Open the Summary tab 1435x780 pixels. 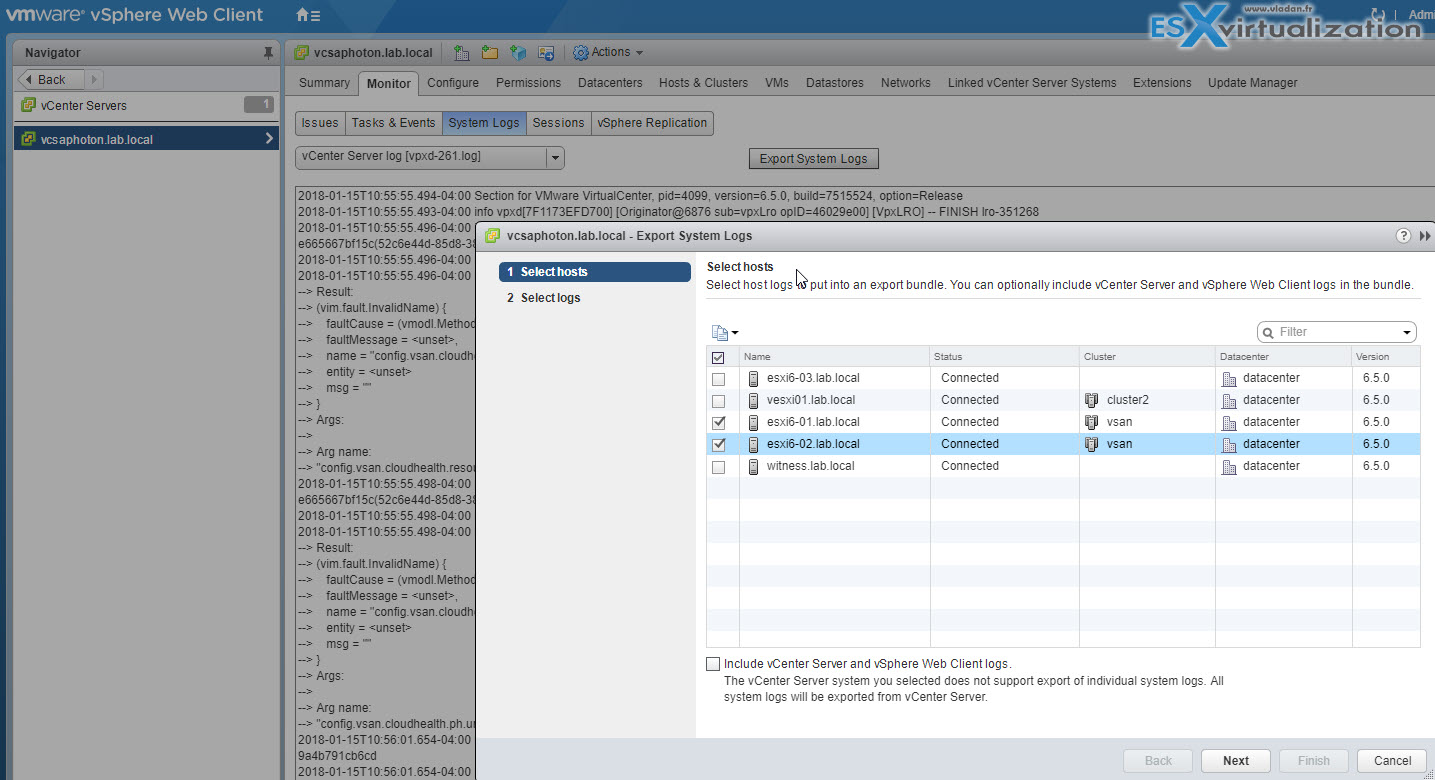[324, 83]
